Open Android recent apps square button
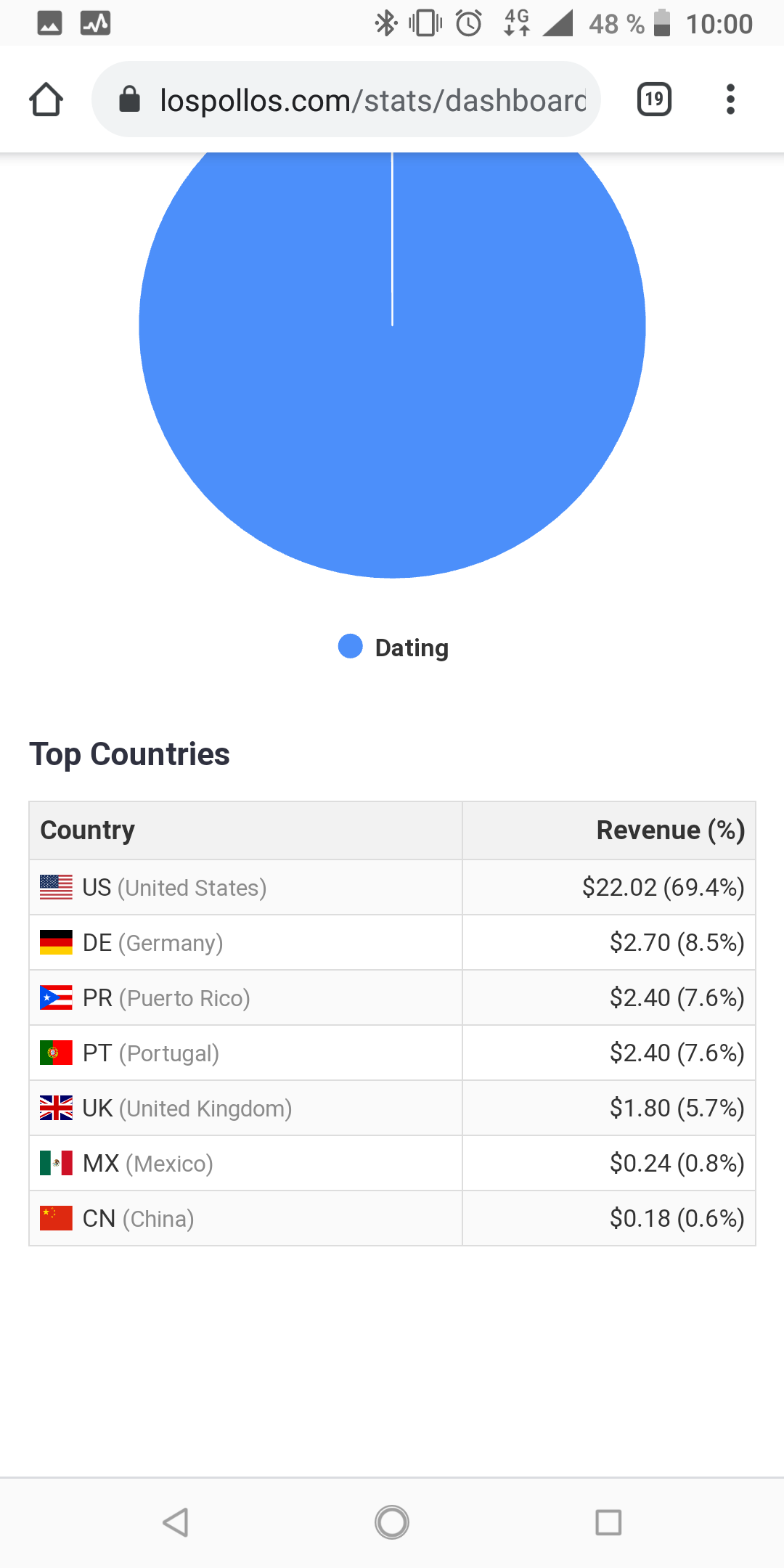The height and width of the screenshot is (1568, 784). coord(608,1522)
